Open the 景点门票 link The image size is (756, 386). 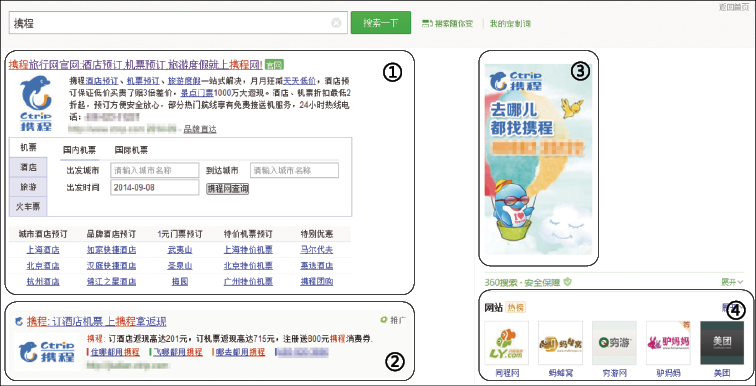[197, 92]
